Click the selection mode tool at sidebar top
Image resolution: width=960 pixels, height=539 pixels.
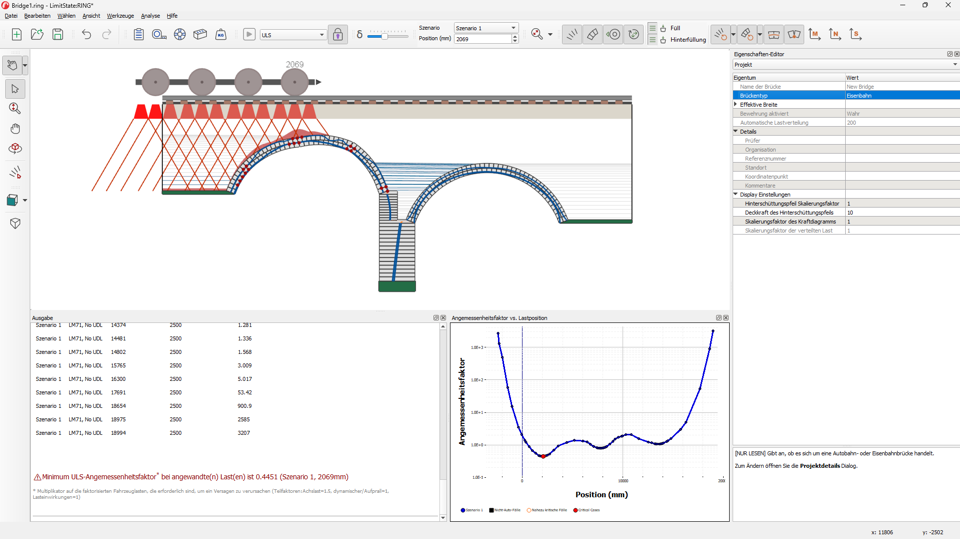coord(12,65)
